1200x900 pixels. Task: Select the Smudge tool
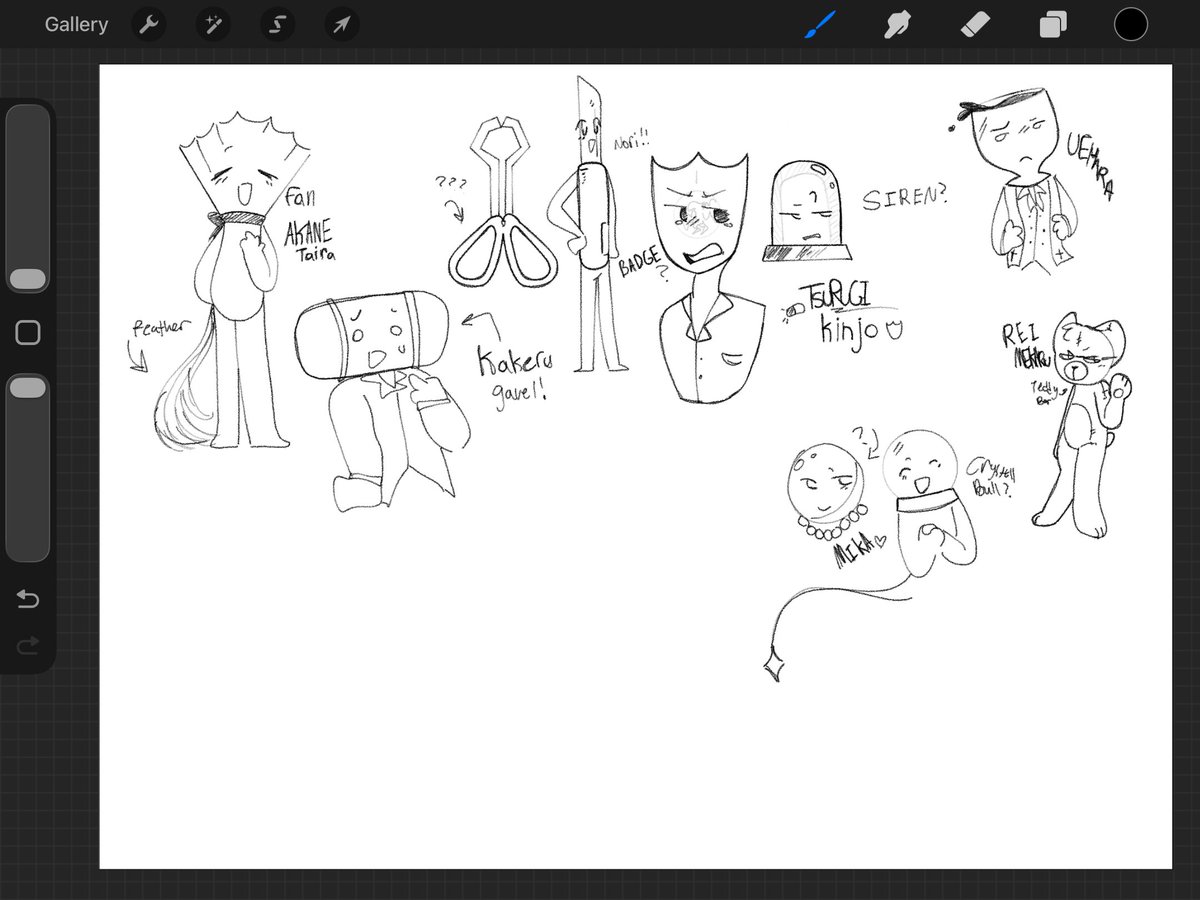coord(897,25)
